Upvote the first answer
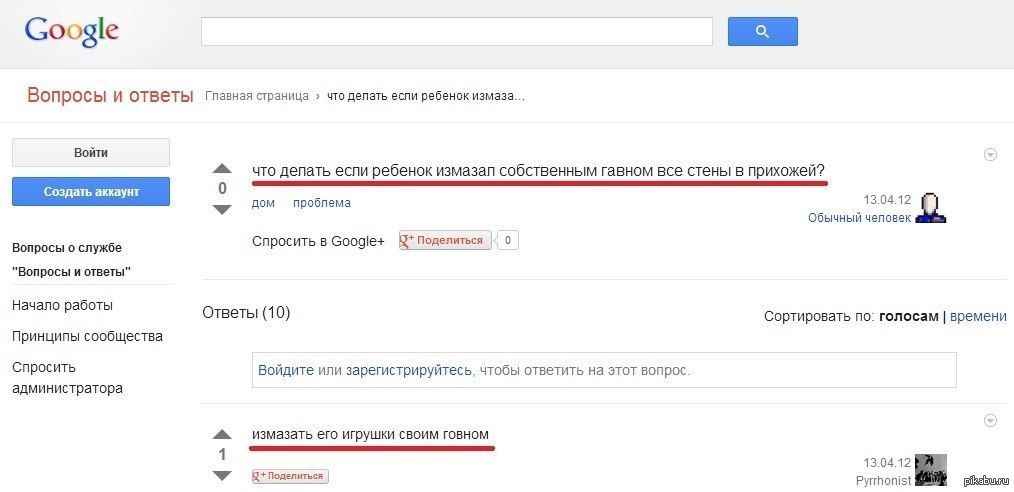The height and width of the screenshot is (492, 1014). click(x=222, y=435)
